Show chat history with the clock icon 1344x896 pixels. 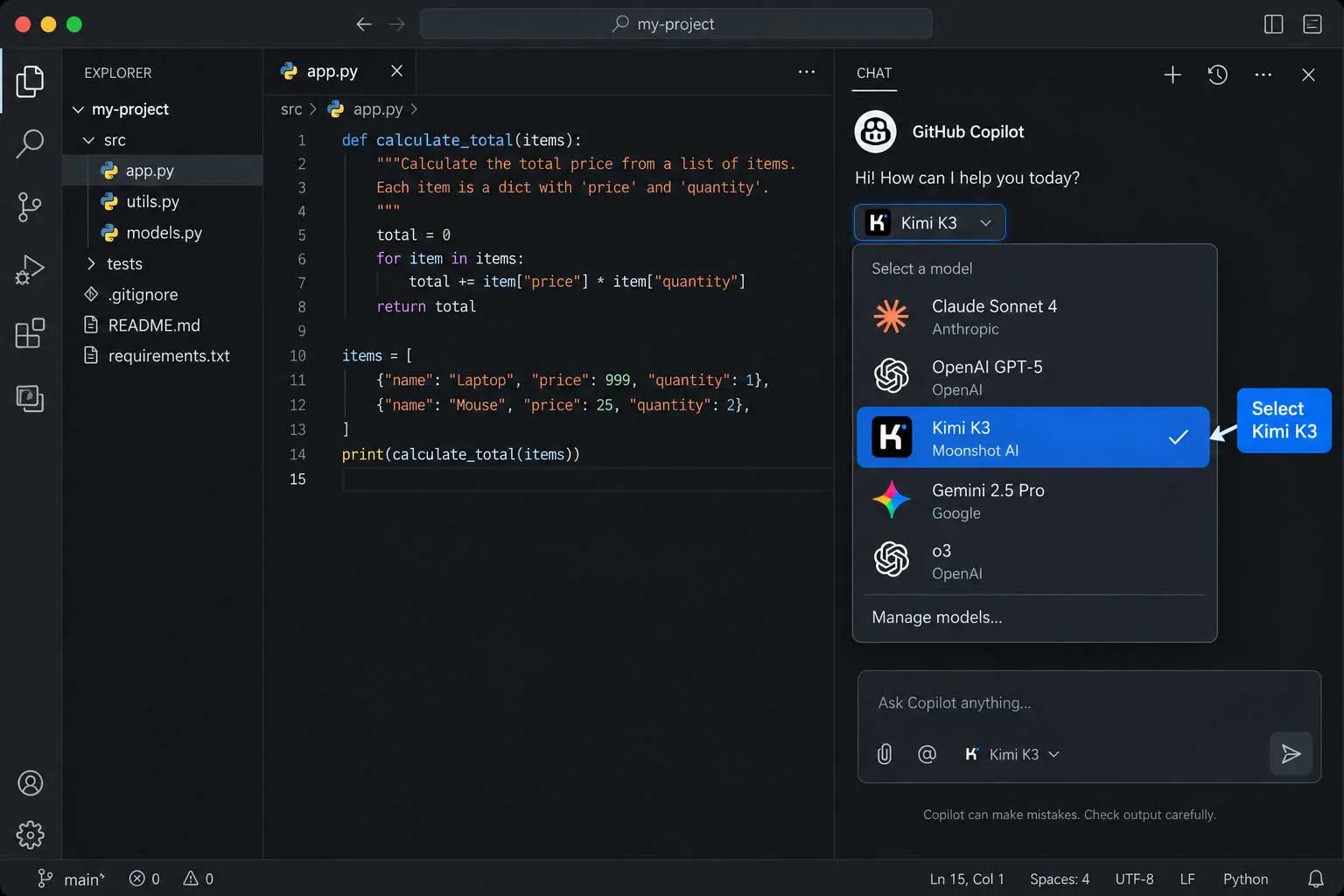pyautogui.click(x=1218, y=74)
